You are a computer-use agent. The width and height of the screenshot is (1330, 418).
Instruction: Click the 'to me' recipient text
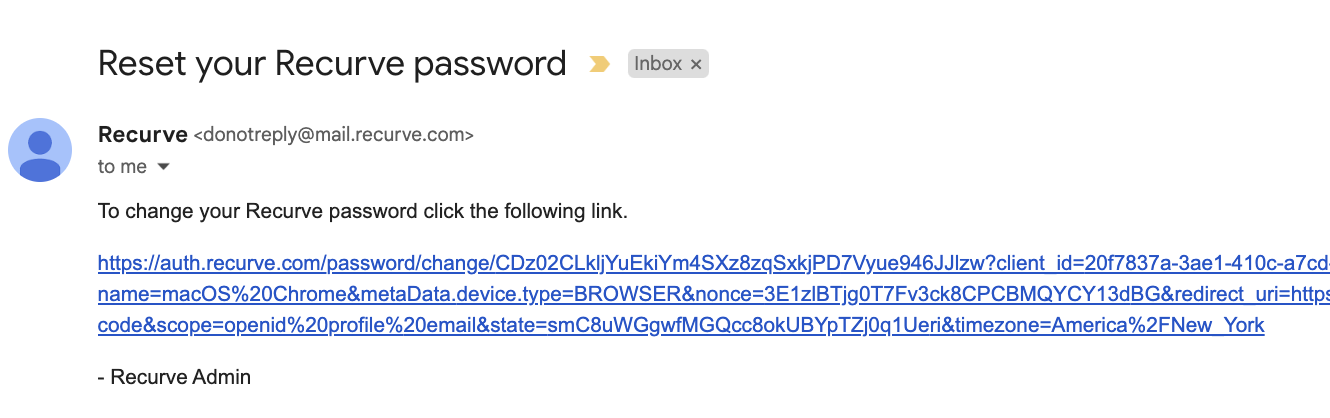click(x=122, y=166)
